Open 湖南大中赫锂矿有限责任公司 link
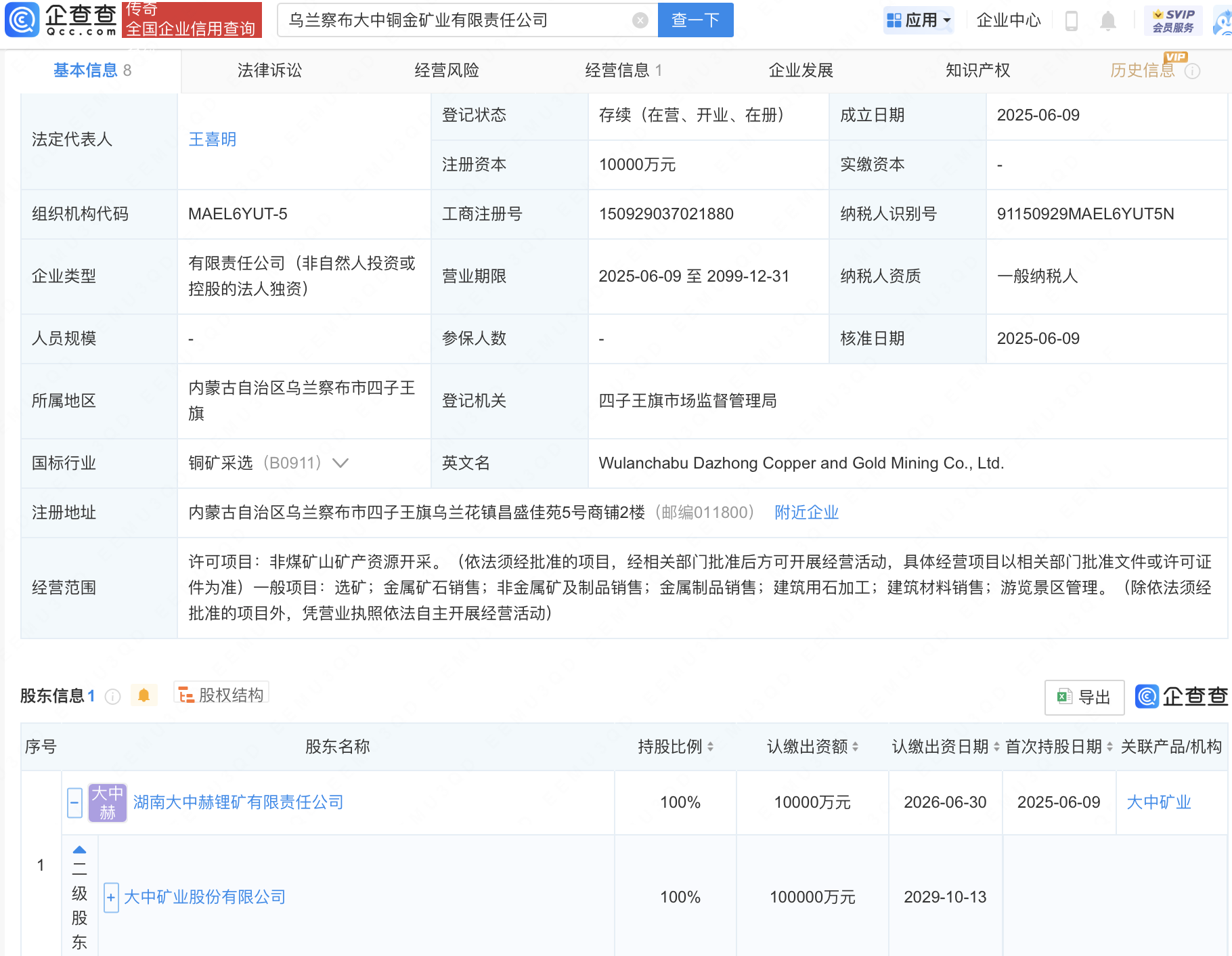1232x956 pixels. 238,802
